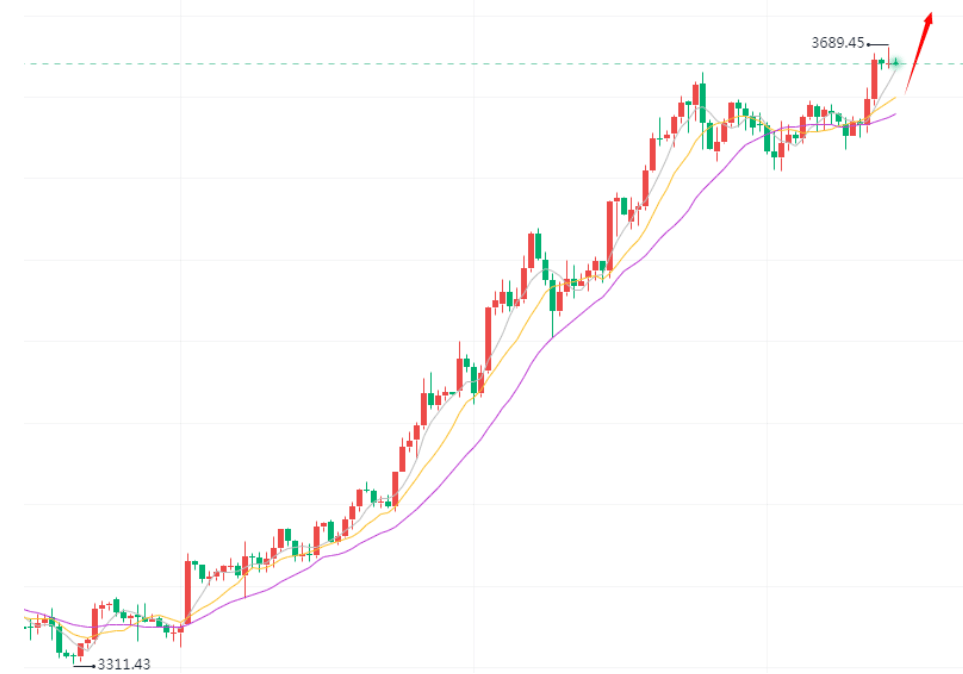
Task: Click the purple line's start at the left edge
Action: click(26, 609)
